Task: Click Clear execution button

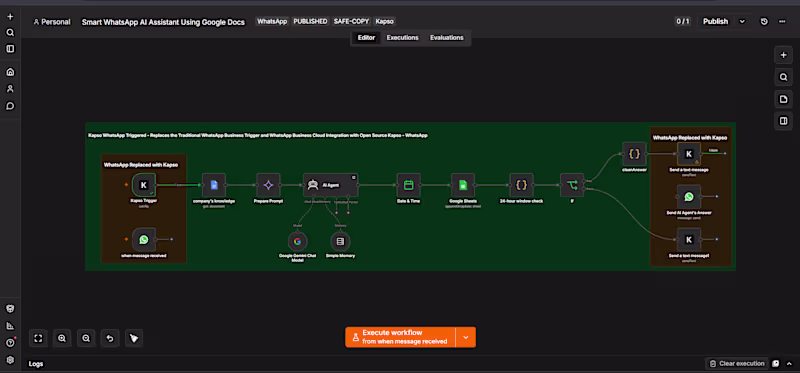Action: [737, 364]
